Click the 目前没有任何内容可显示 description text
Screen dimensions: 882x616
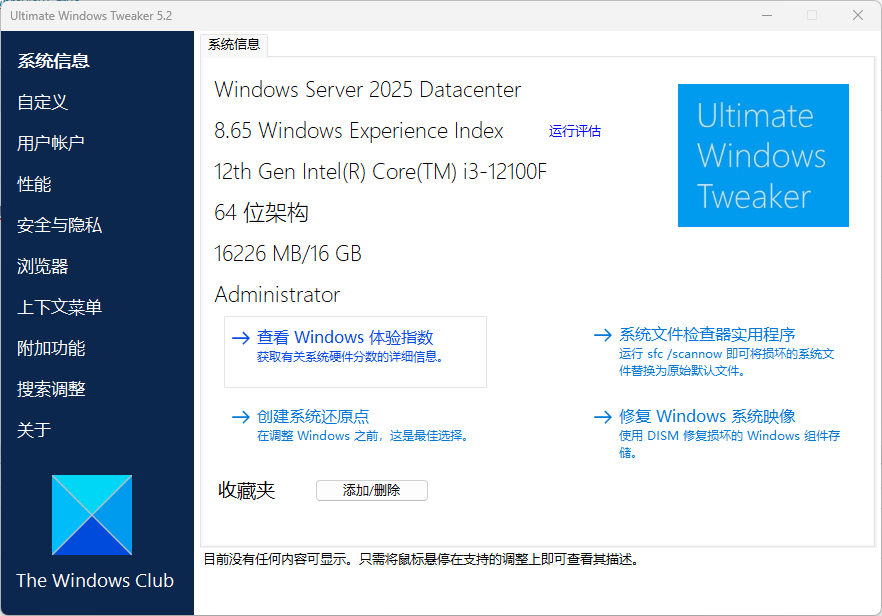[x=421, y=560]
